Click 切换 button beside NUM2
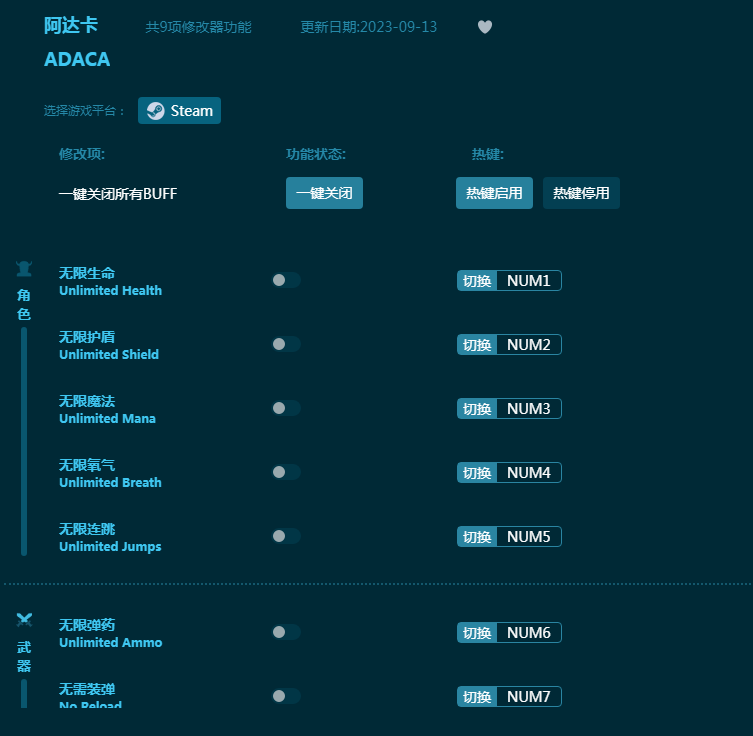The height and width of the screenshot is (736, 753). pos(477,345)
